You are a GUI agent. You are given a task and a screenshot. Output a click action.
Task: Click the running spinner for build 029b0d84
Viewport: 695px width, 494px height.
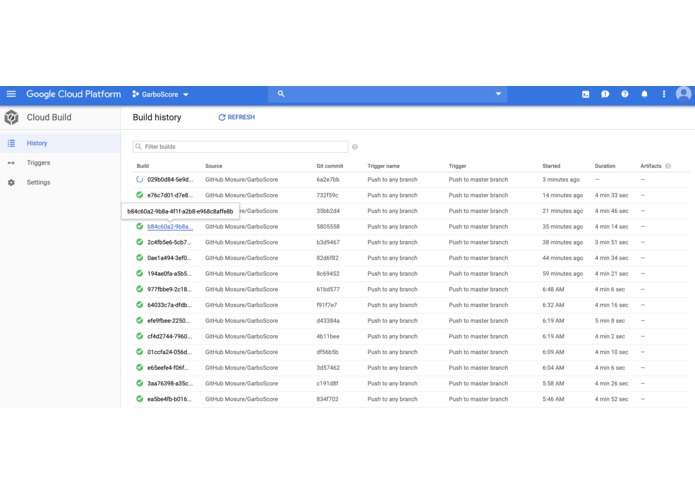tap(139, 179)
